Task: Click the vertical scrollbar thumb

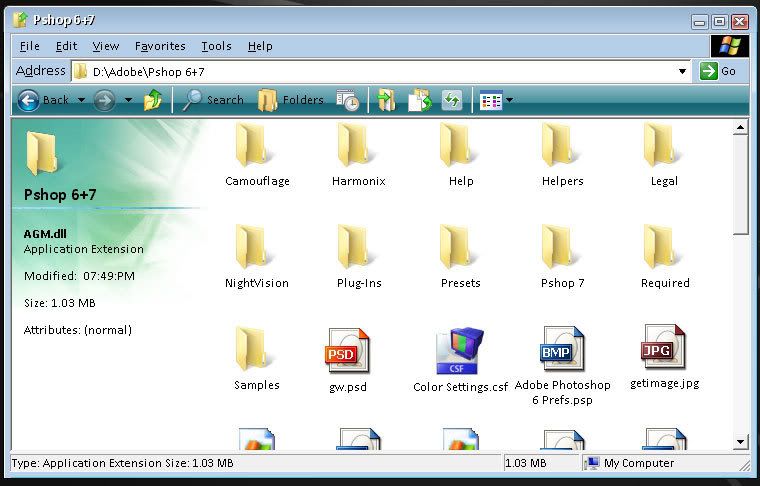Action: pyautogui.click(x=740, y=186)
